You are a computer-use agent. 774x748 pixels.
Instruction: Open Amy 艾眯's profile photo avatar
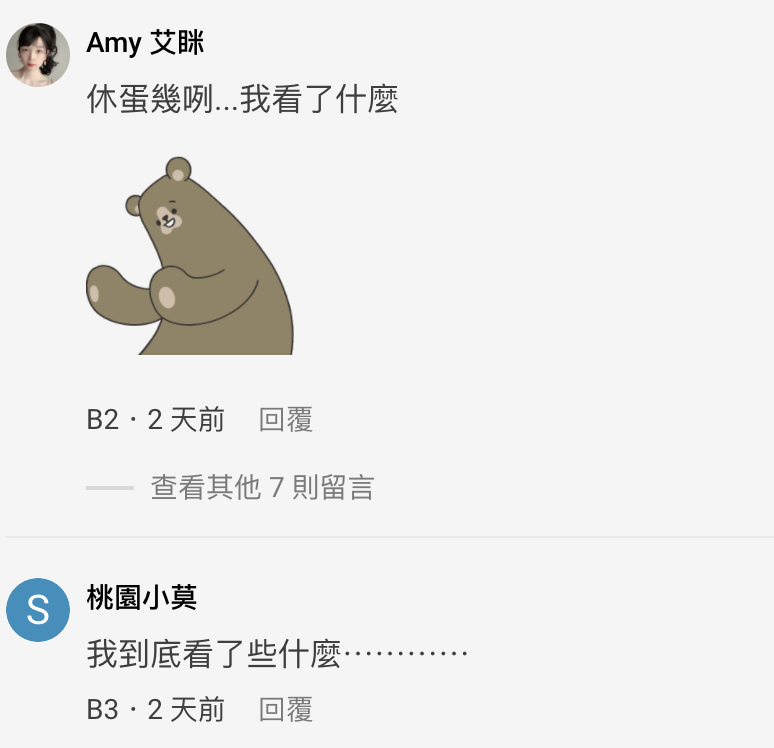pyautogui.click(x=38, y=54)
